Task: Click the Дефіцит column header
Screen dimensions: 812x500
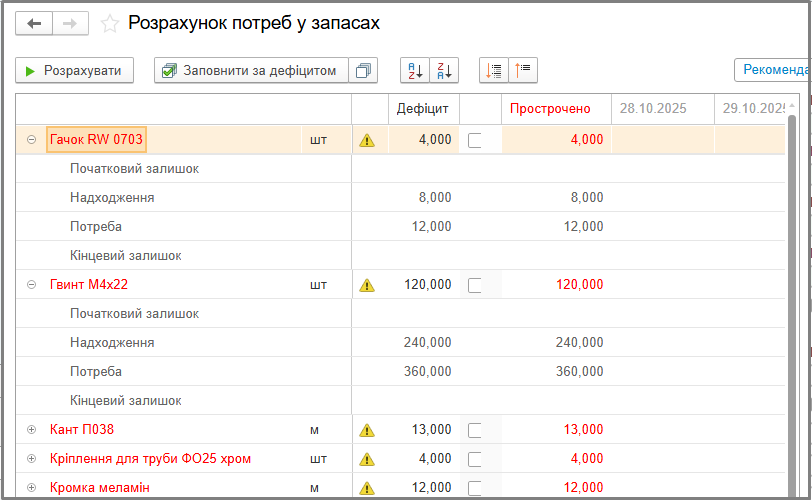Action: point(423,109)
